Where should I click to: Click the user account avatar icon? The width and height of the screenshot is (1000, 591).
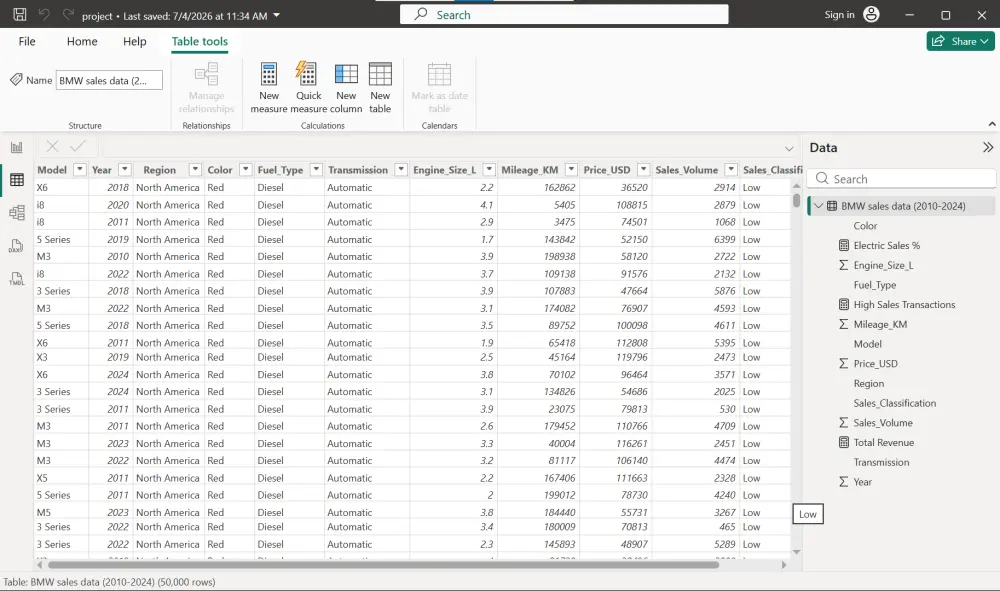[871, 14]
